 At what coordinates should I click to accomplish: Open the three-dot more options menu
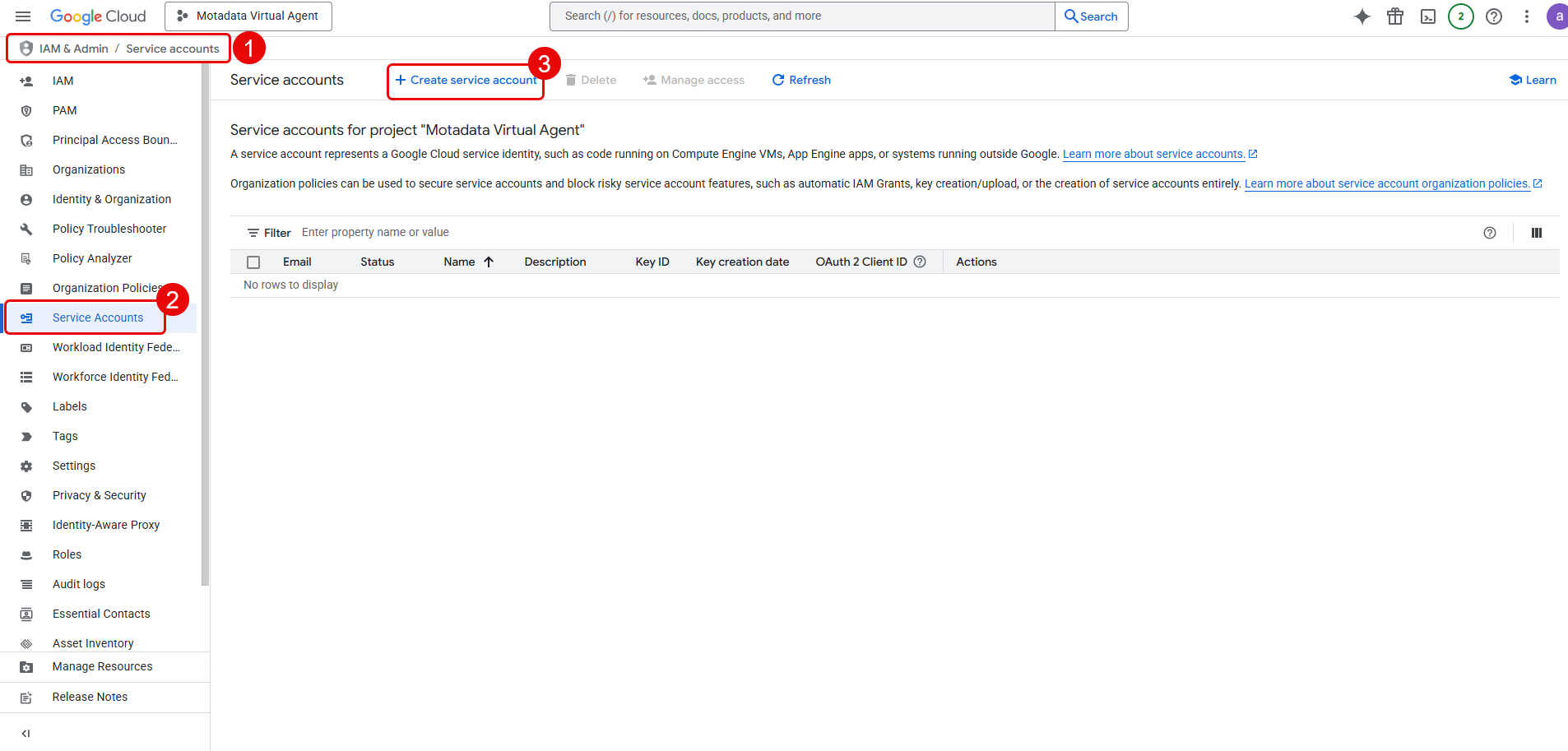(1526, 16)
